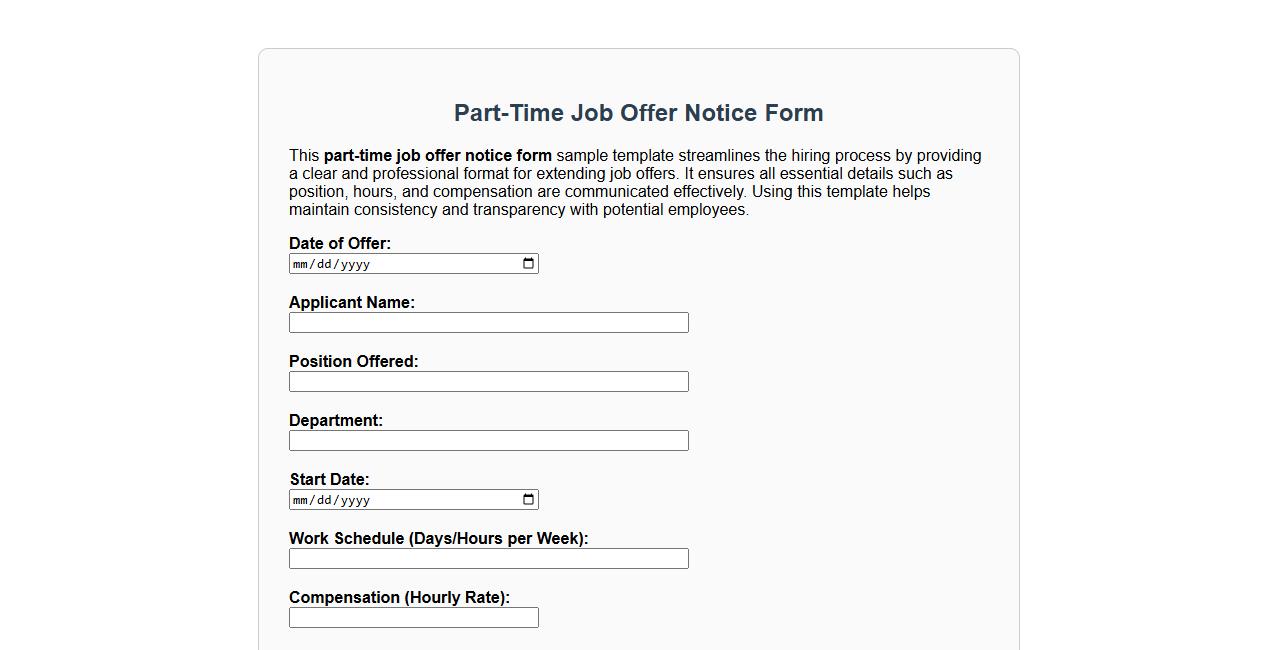Viewport: 1278px width, 650px height.
Task: Click the Position Offered text box
Action: tap(488, 381)
